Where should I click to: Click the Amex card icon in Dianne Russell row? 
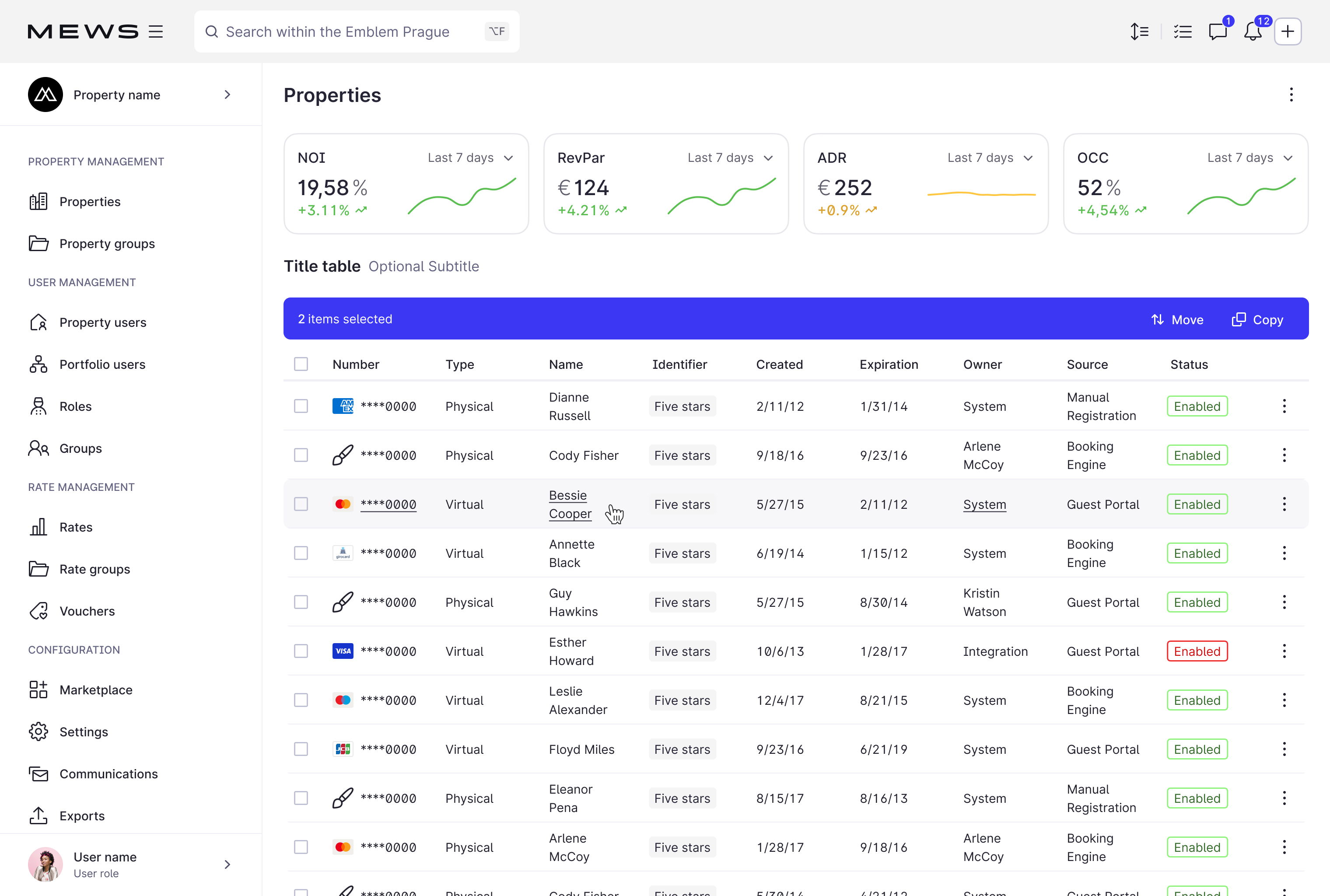click(343, 406)
